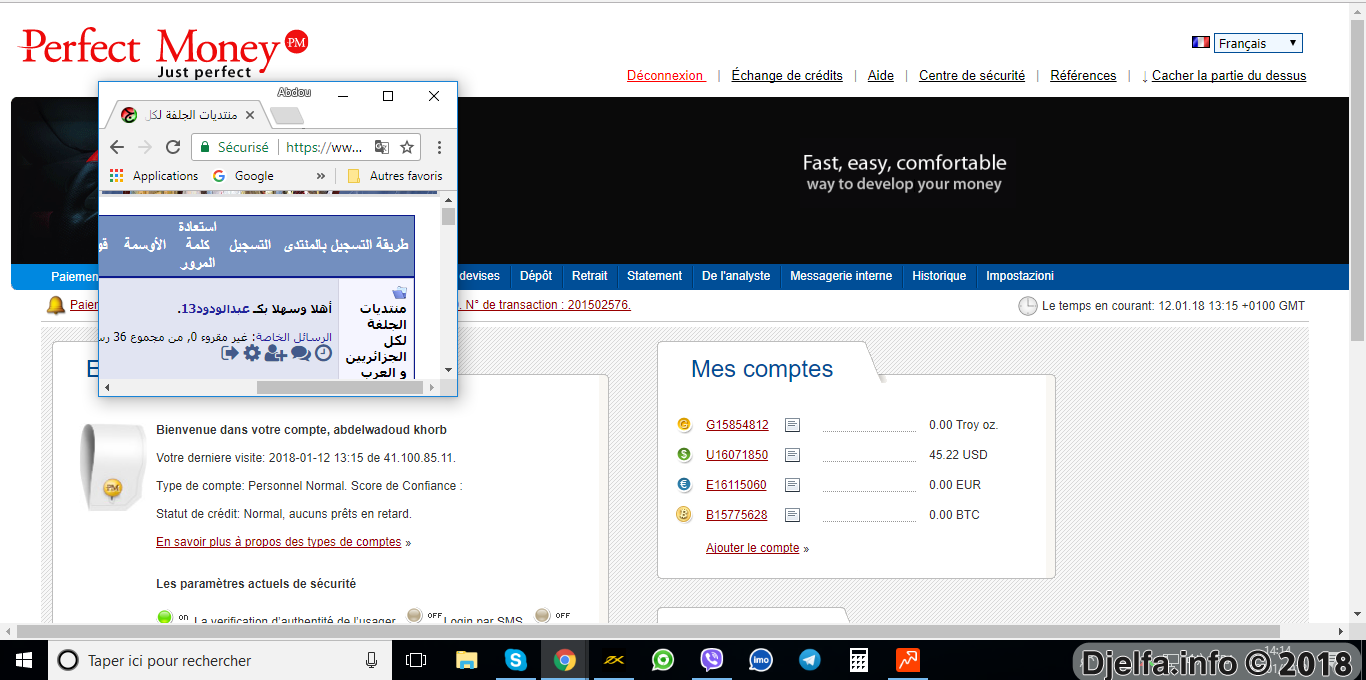Open the Impostazioni menu

tap(1020, 276)
